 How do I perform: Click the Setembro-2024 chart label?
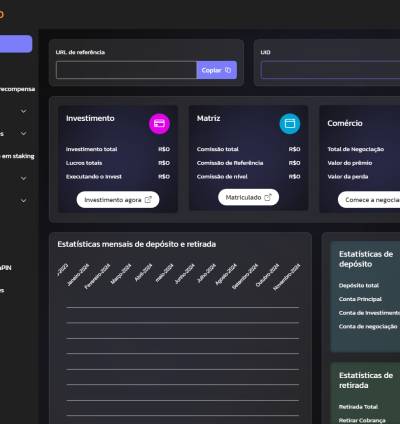[245, 276]
